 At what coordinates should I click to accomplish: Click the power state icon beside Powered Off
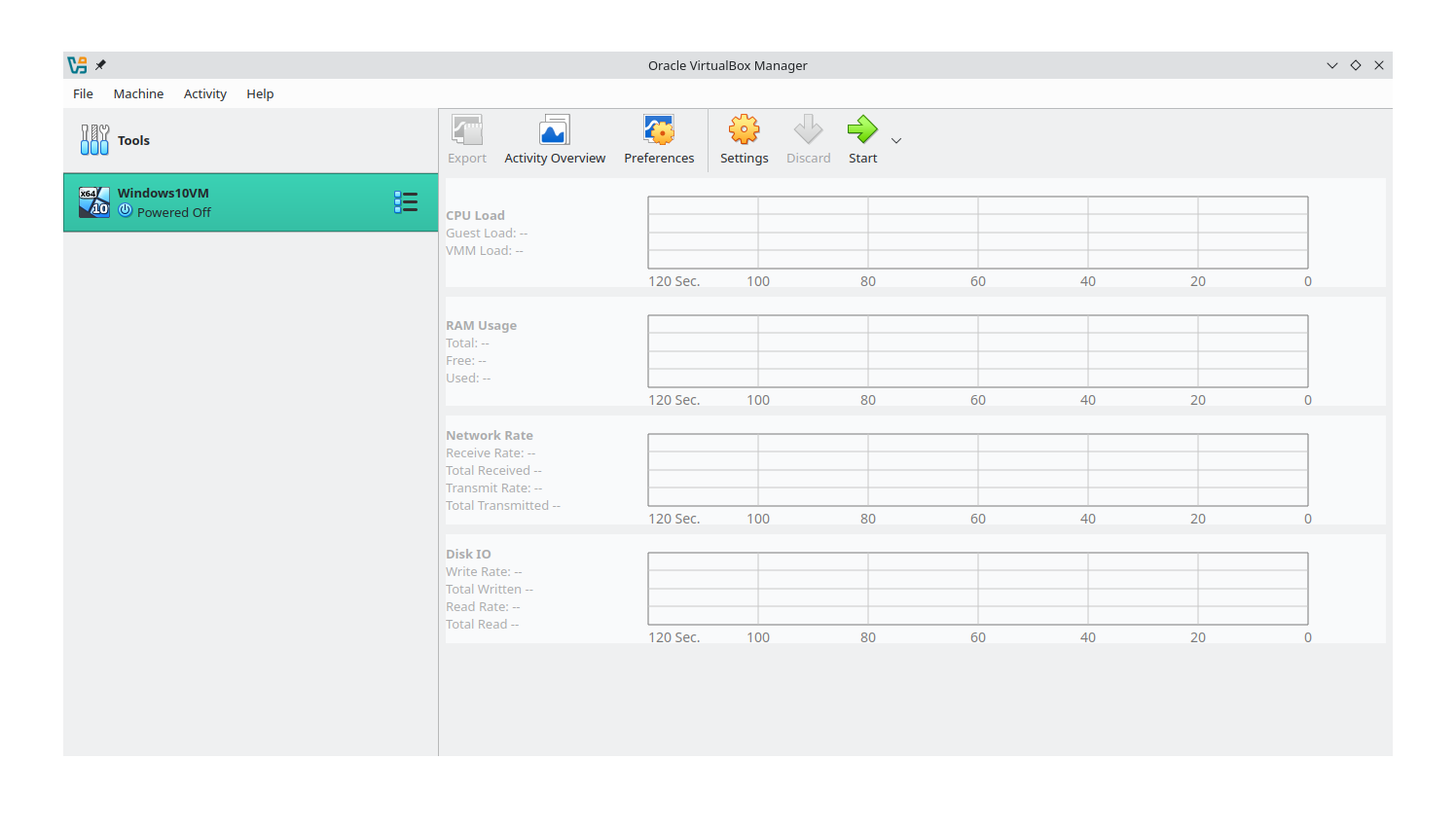126,210
